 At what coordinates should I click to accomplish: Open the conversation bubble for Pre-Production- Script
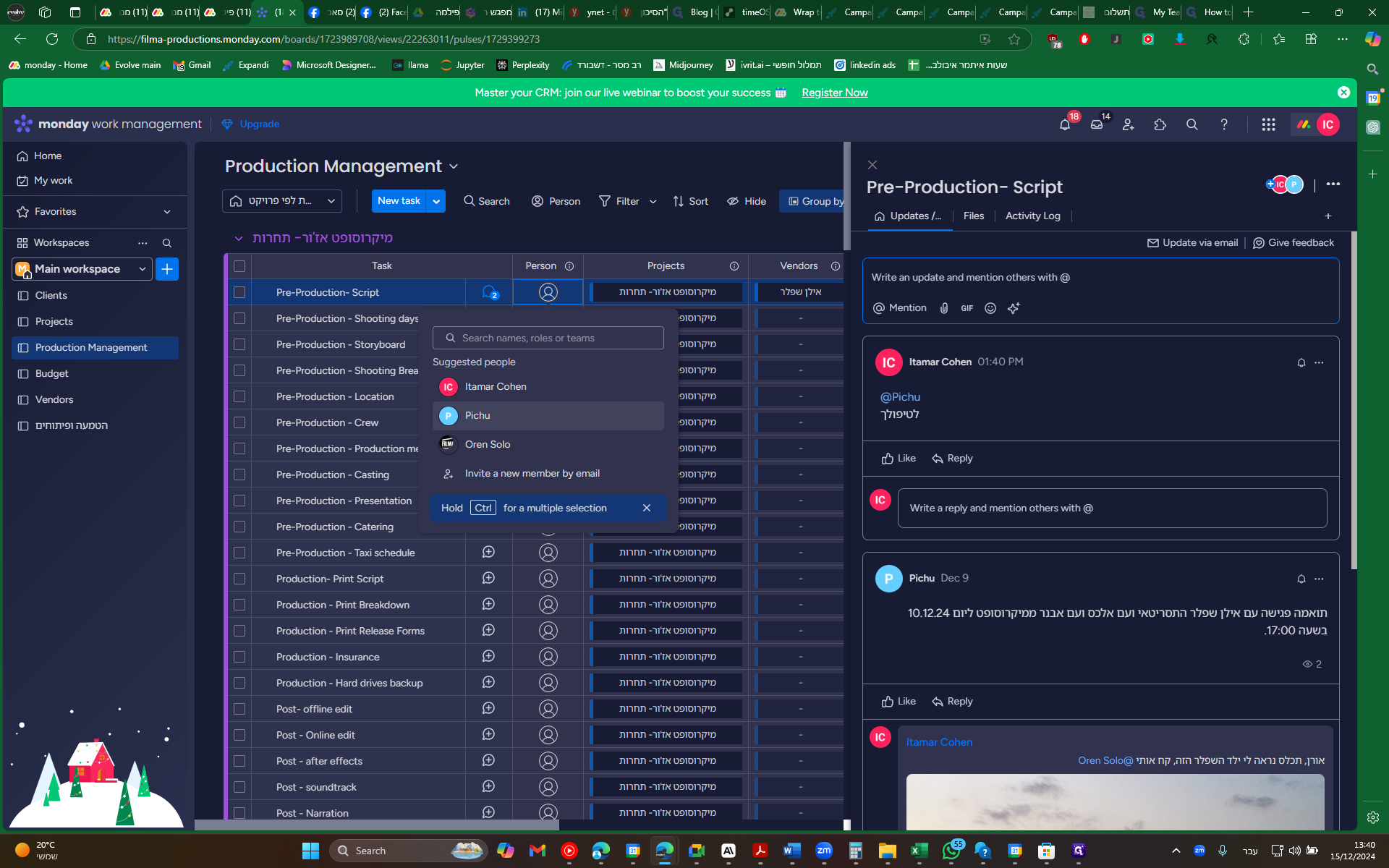(x=490, y=292)
